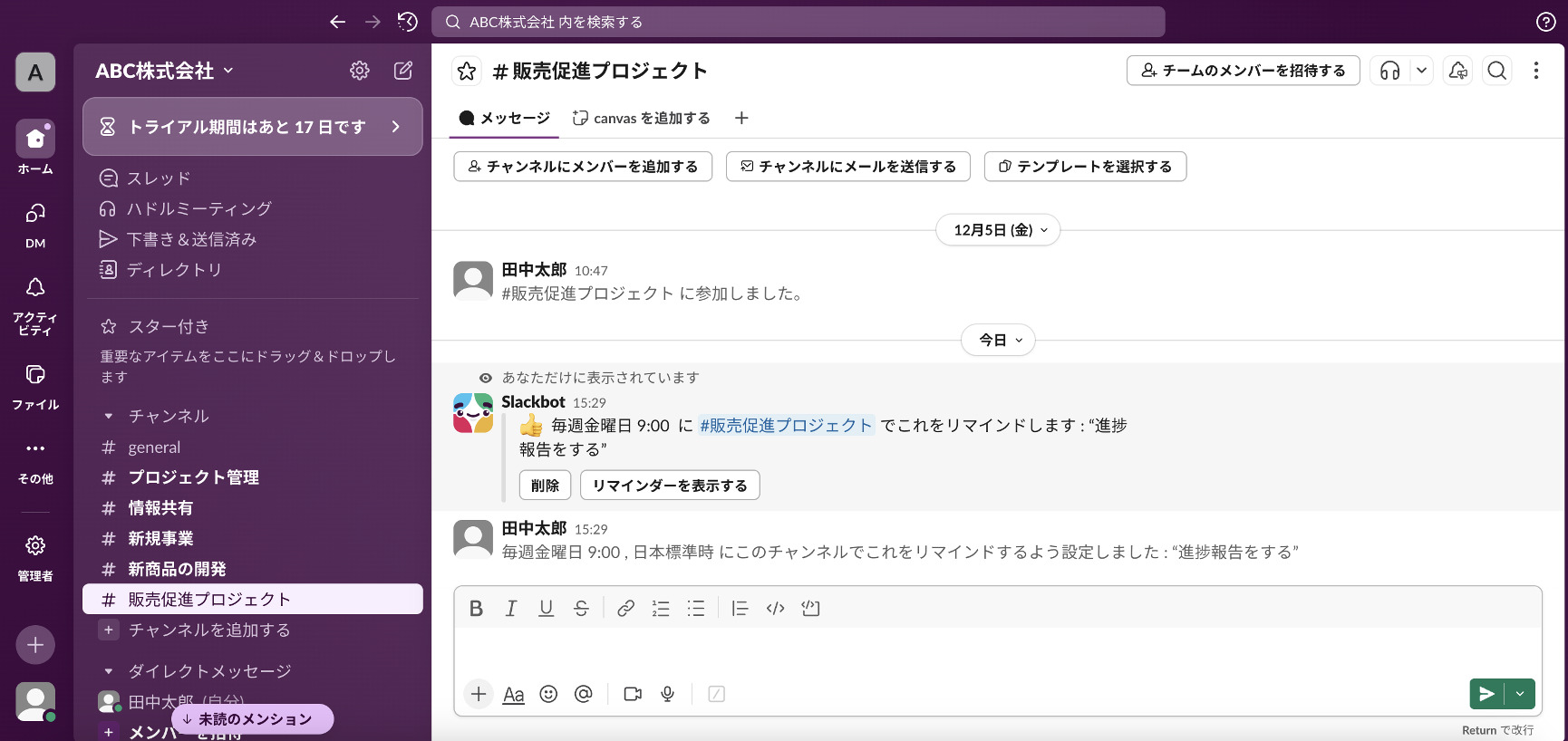The width and height of the screenshot is (1568, 741).
Task: Open the emoji picker
Action: point(548,694)
